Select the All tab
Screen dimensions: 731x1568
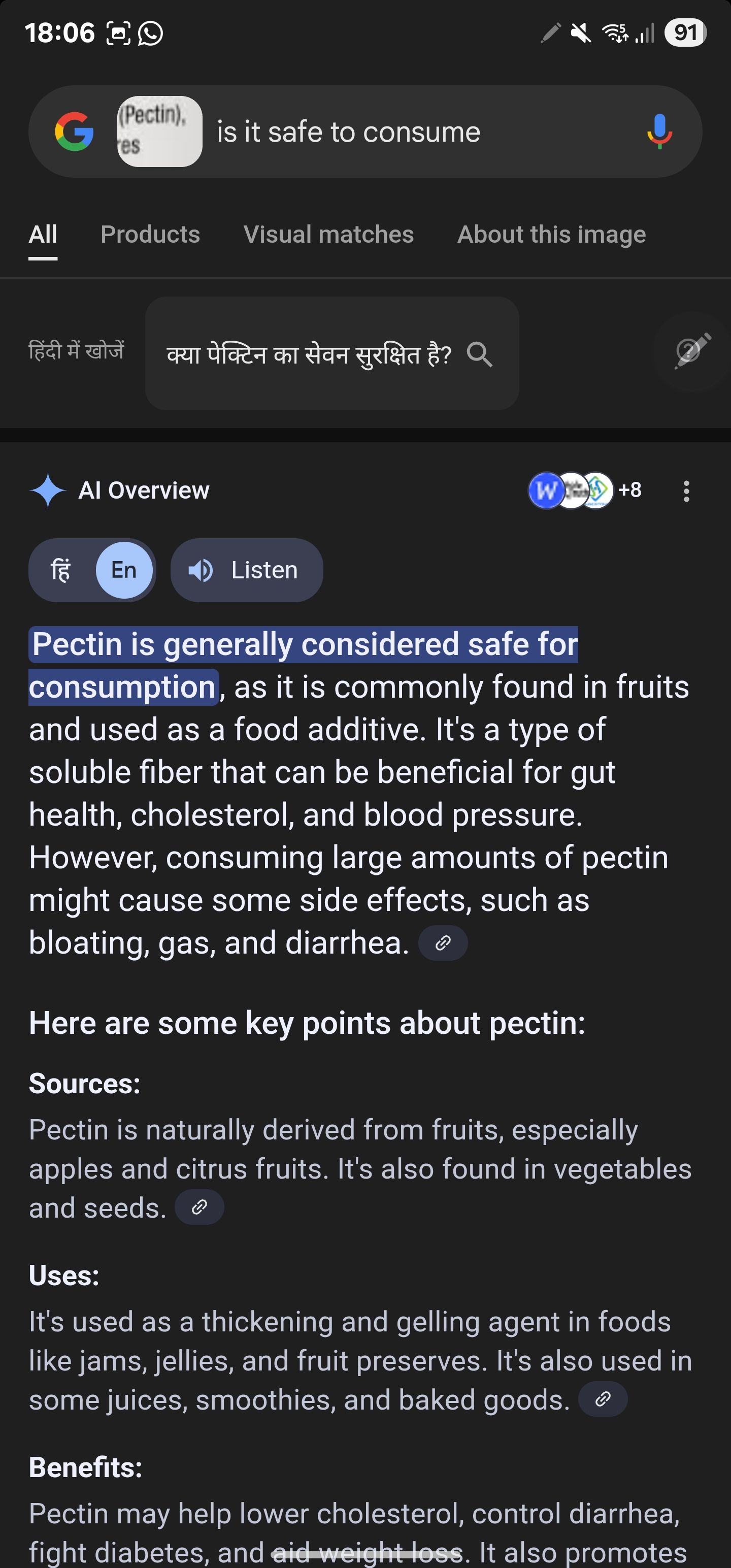point(43,235)
